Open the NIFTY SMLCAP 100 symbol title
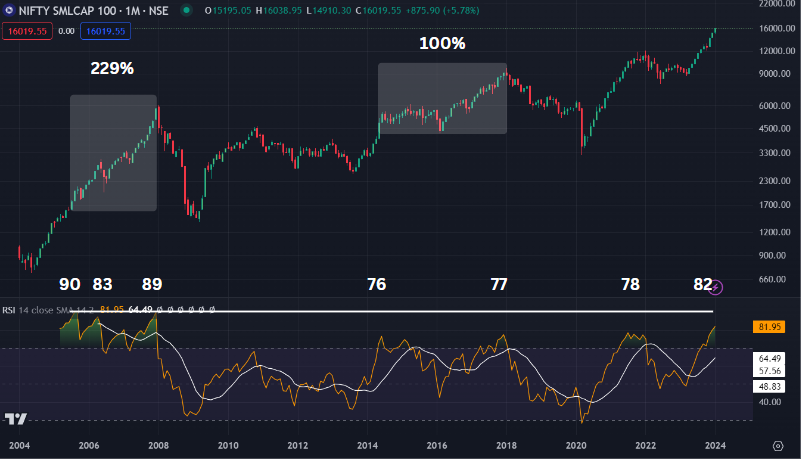The width and height of the screenshot is (802, 460). pos(94,10)
